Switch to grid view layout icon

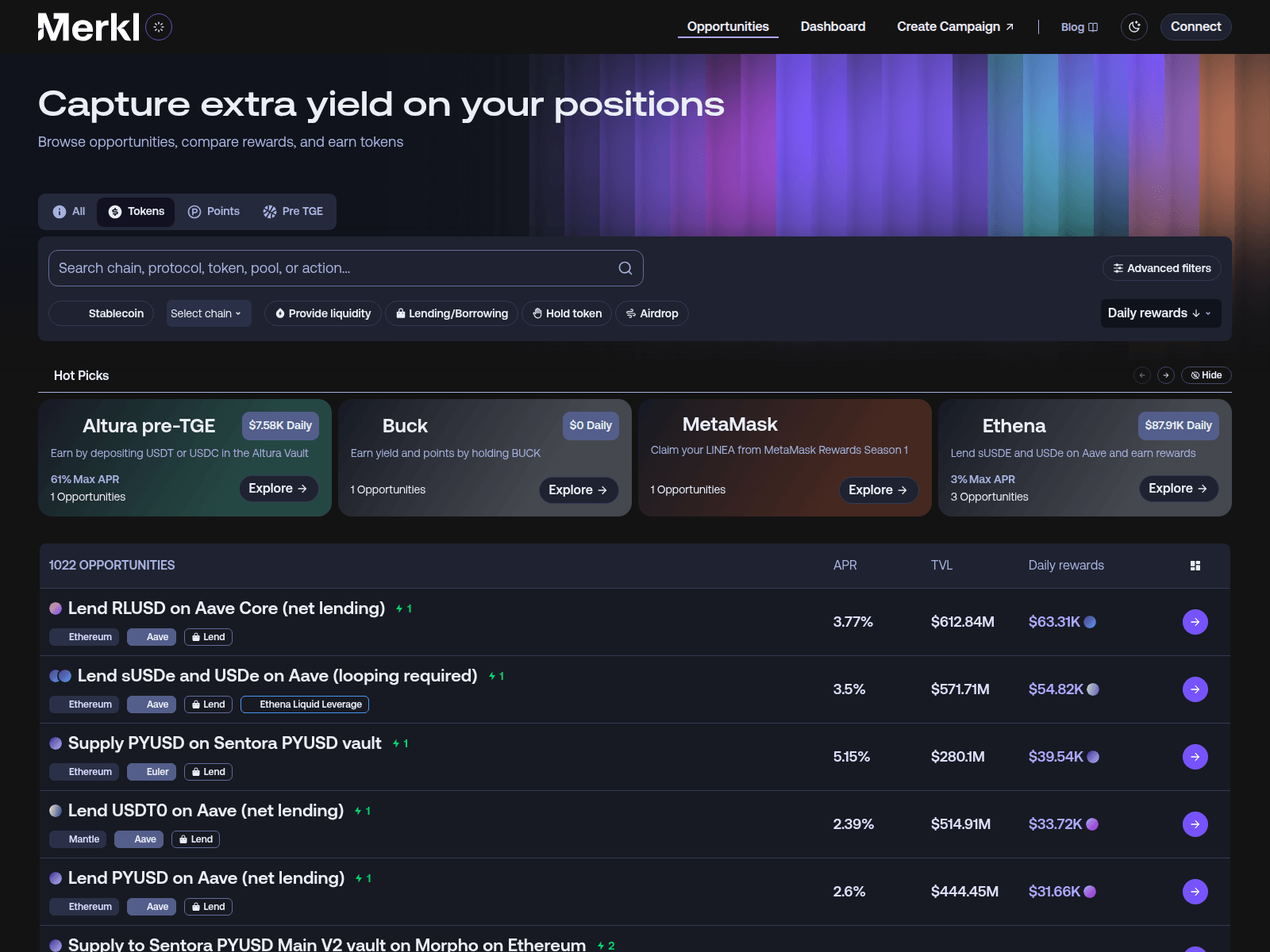coord(1195,566)
